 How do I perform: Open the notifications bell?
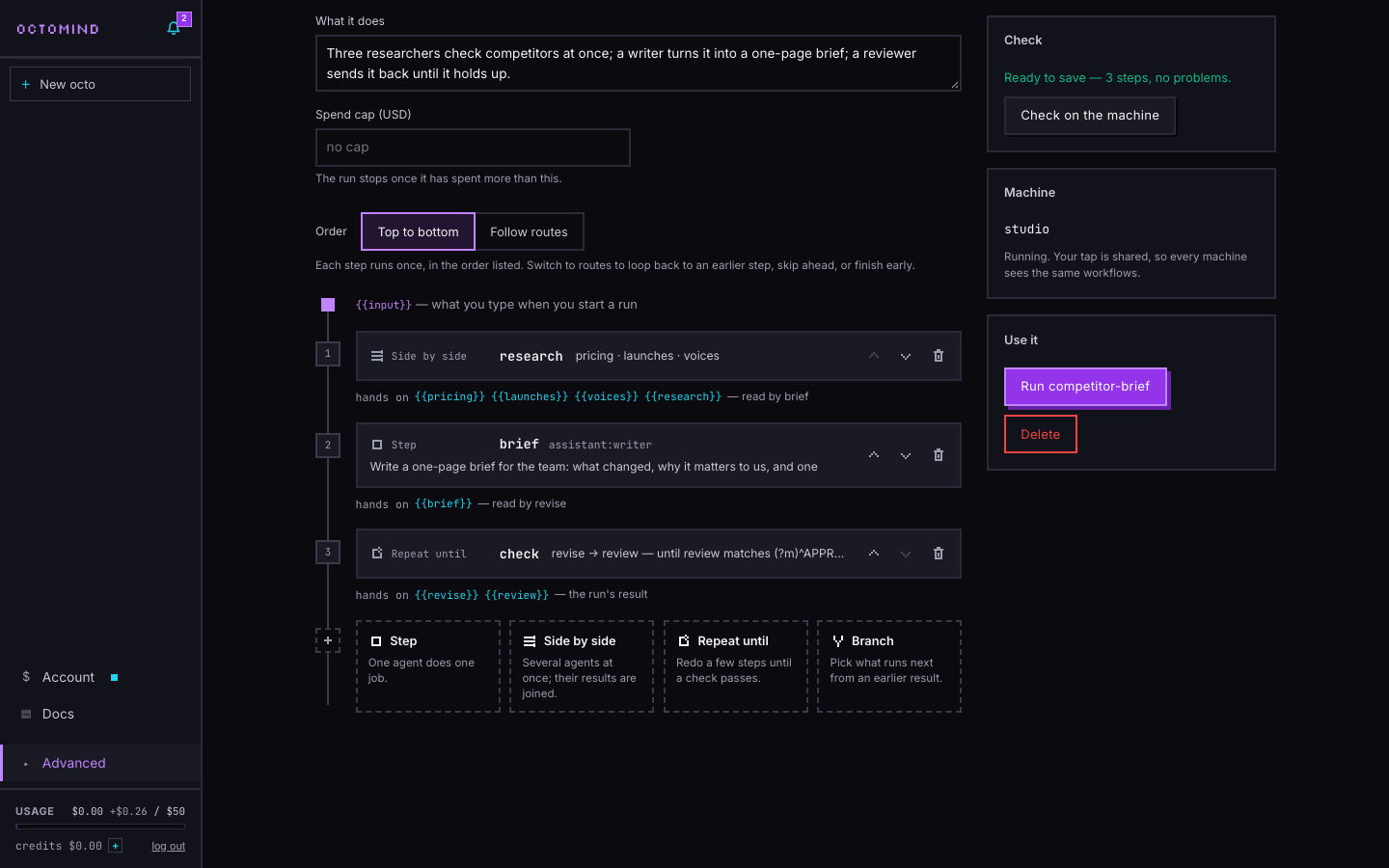(174, 28)
